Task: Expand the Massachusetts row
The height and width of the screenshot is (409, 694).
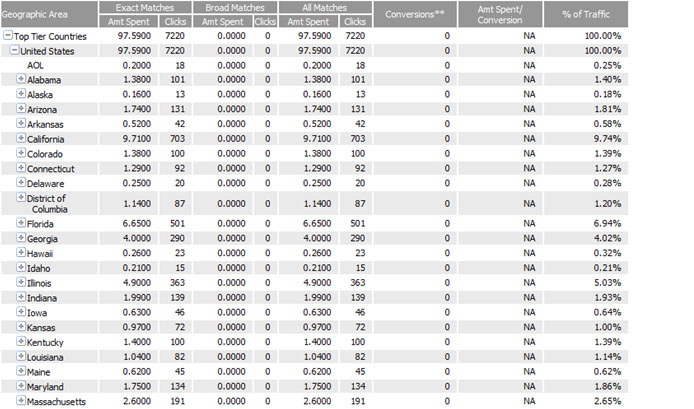Action: coord(21,401)
